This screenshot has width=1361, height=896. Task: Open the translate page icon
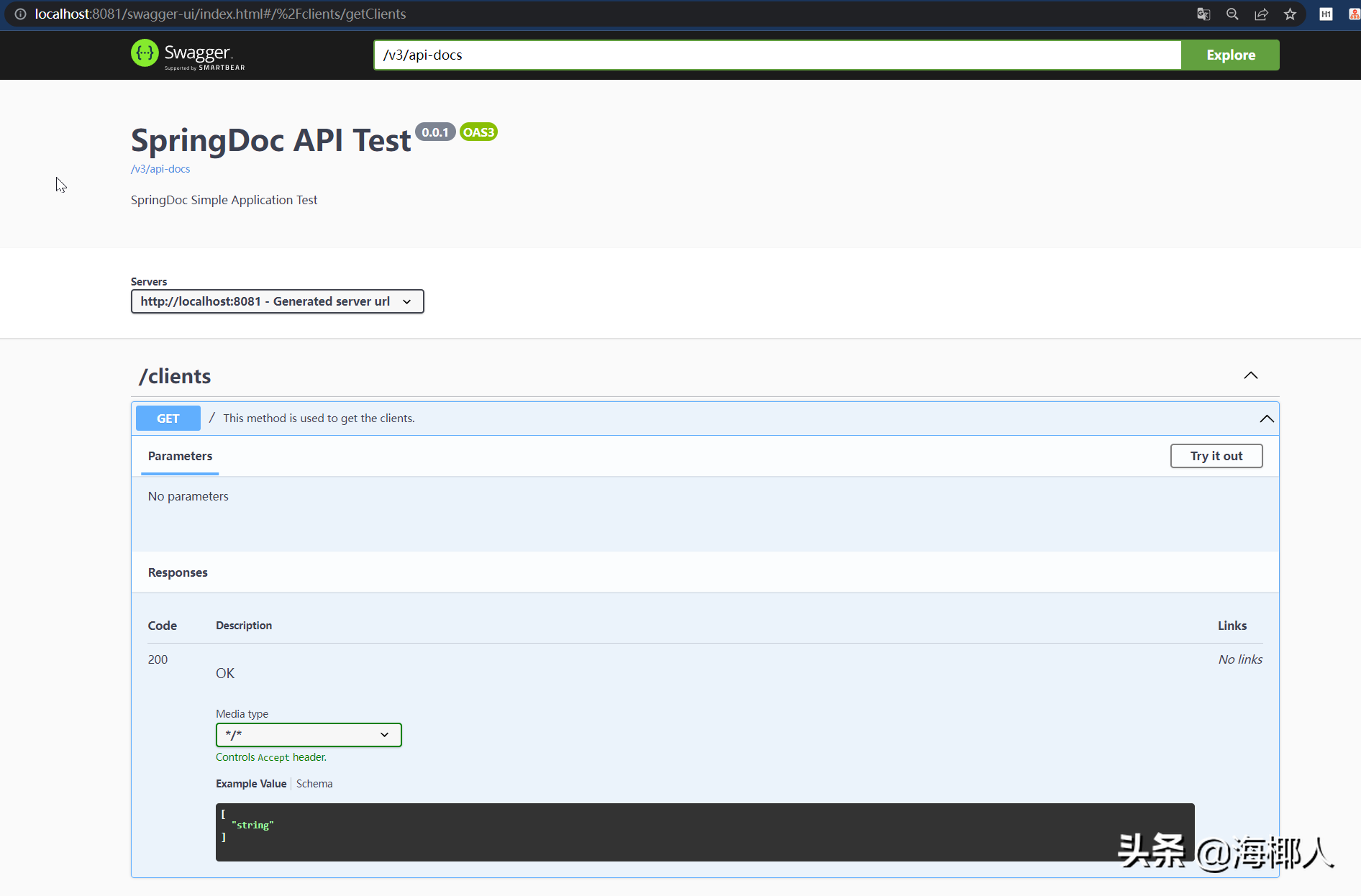pyautogui.click(x=1203, y=14)
